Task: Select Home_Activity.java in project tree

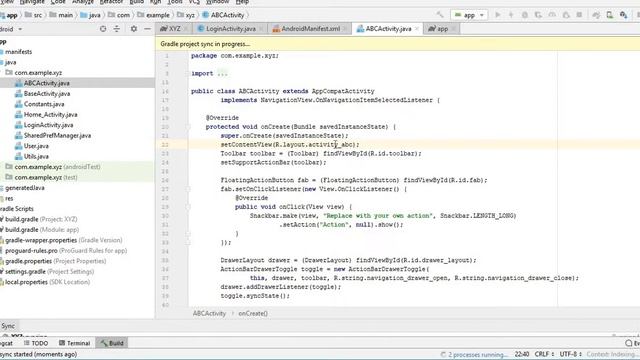Action: click(x=50, y=115)
